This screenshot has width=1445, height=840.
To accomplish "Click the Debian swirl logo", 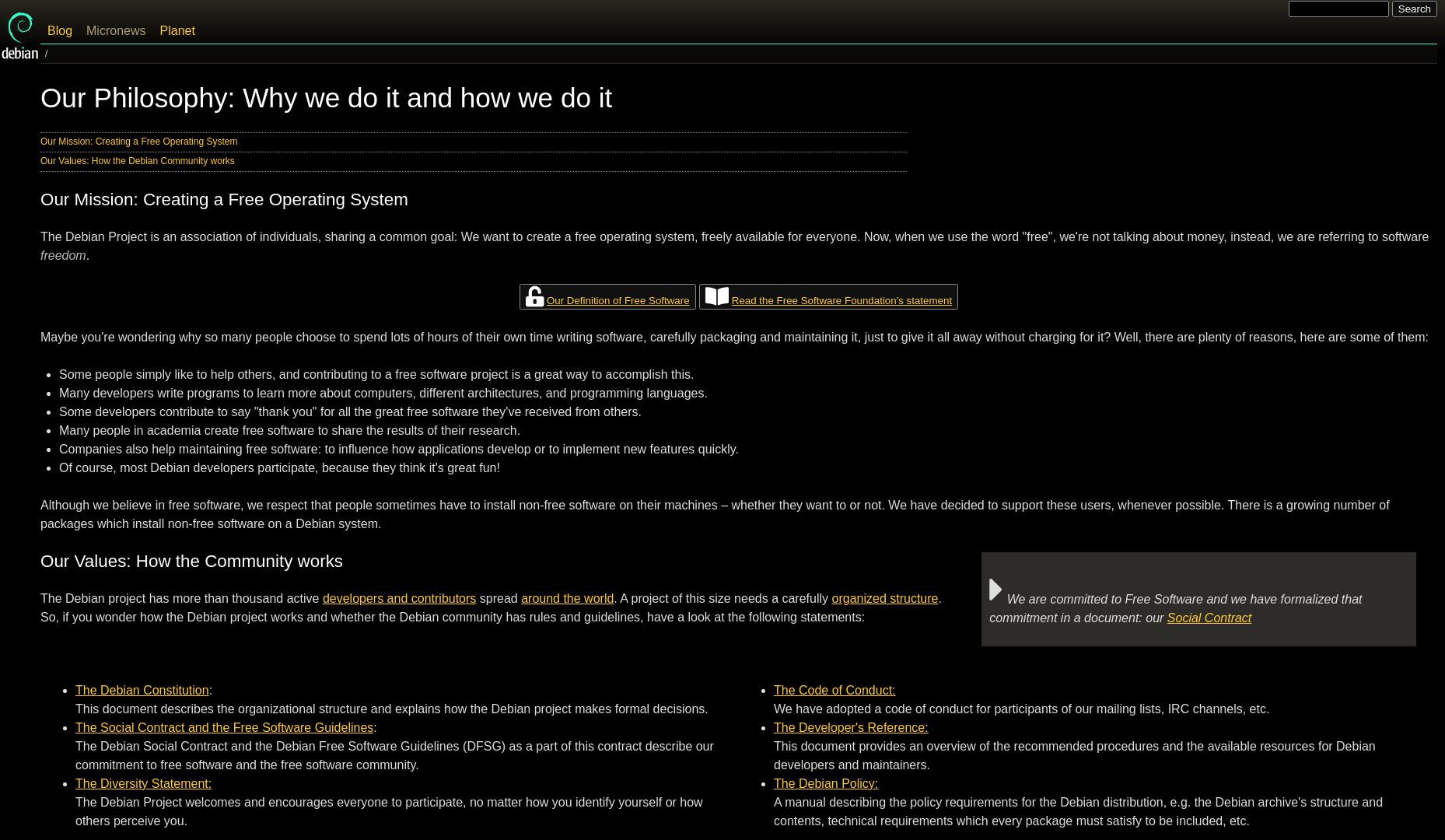I will pyautogui.click(x=19, y=35).
